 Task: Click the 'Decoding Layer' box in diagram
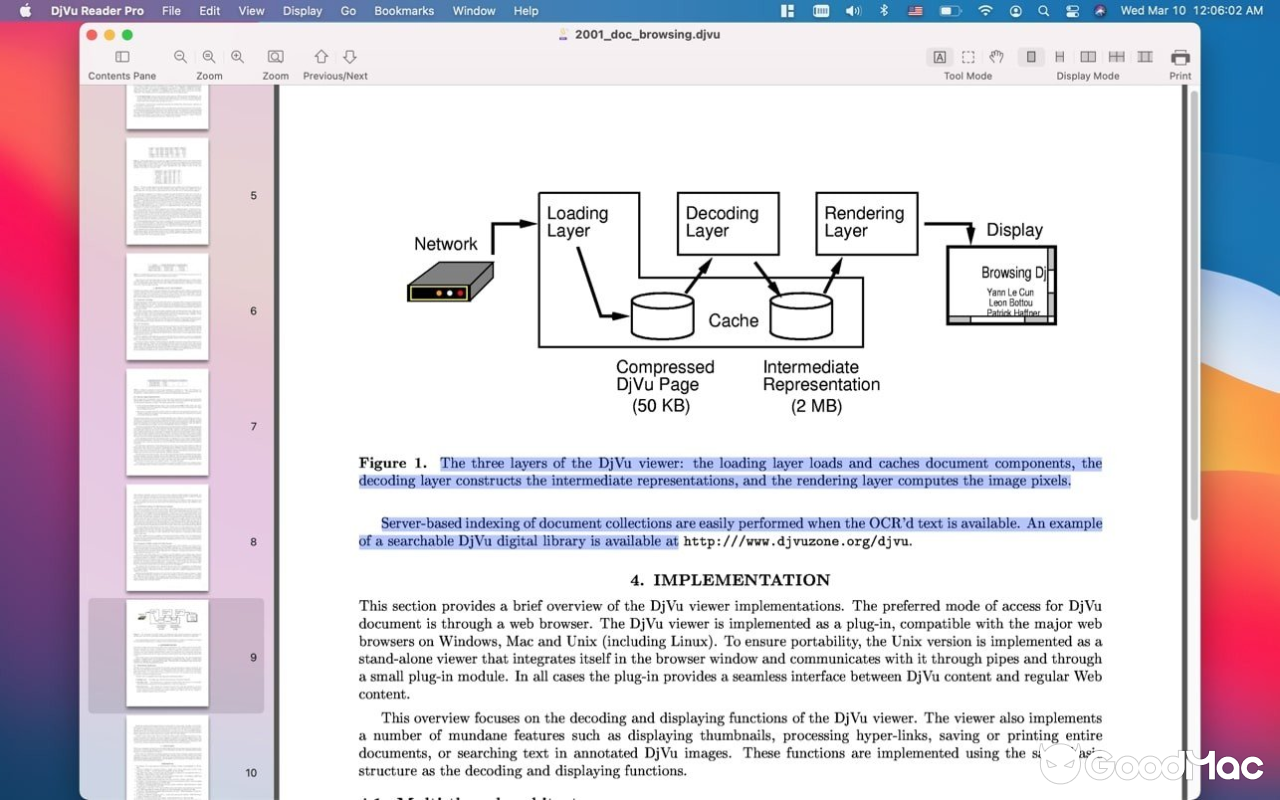728,223
